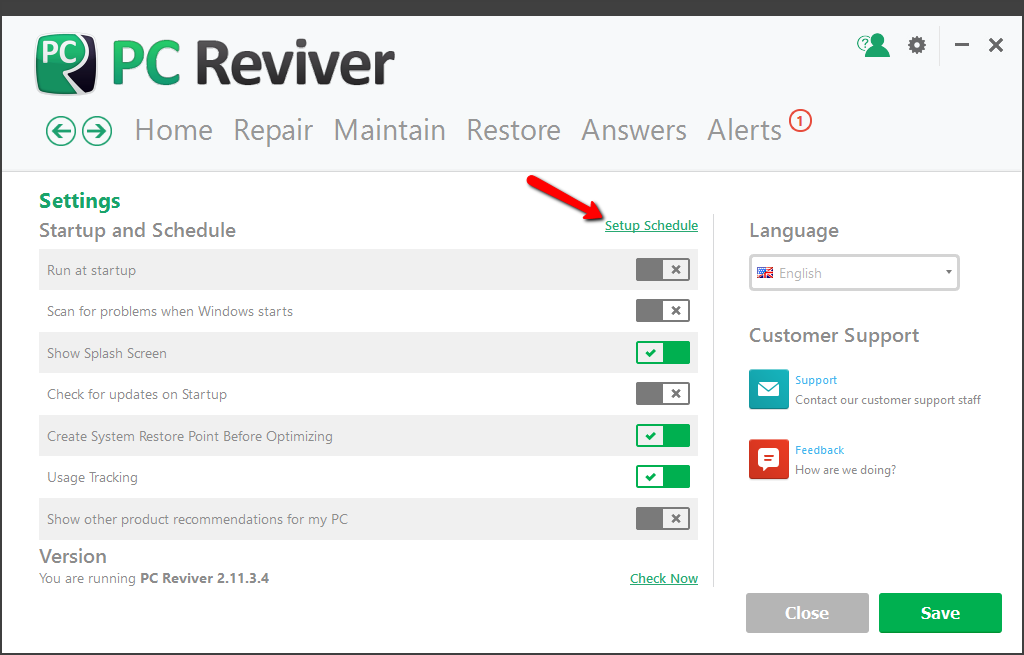Minimize the PC Reviver window
Viewport: 1024px width, 655px height.
click(961, 45)
